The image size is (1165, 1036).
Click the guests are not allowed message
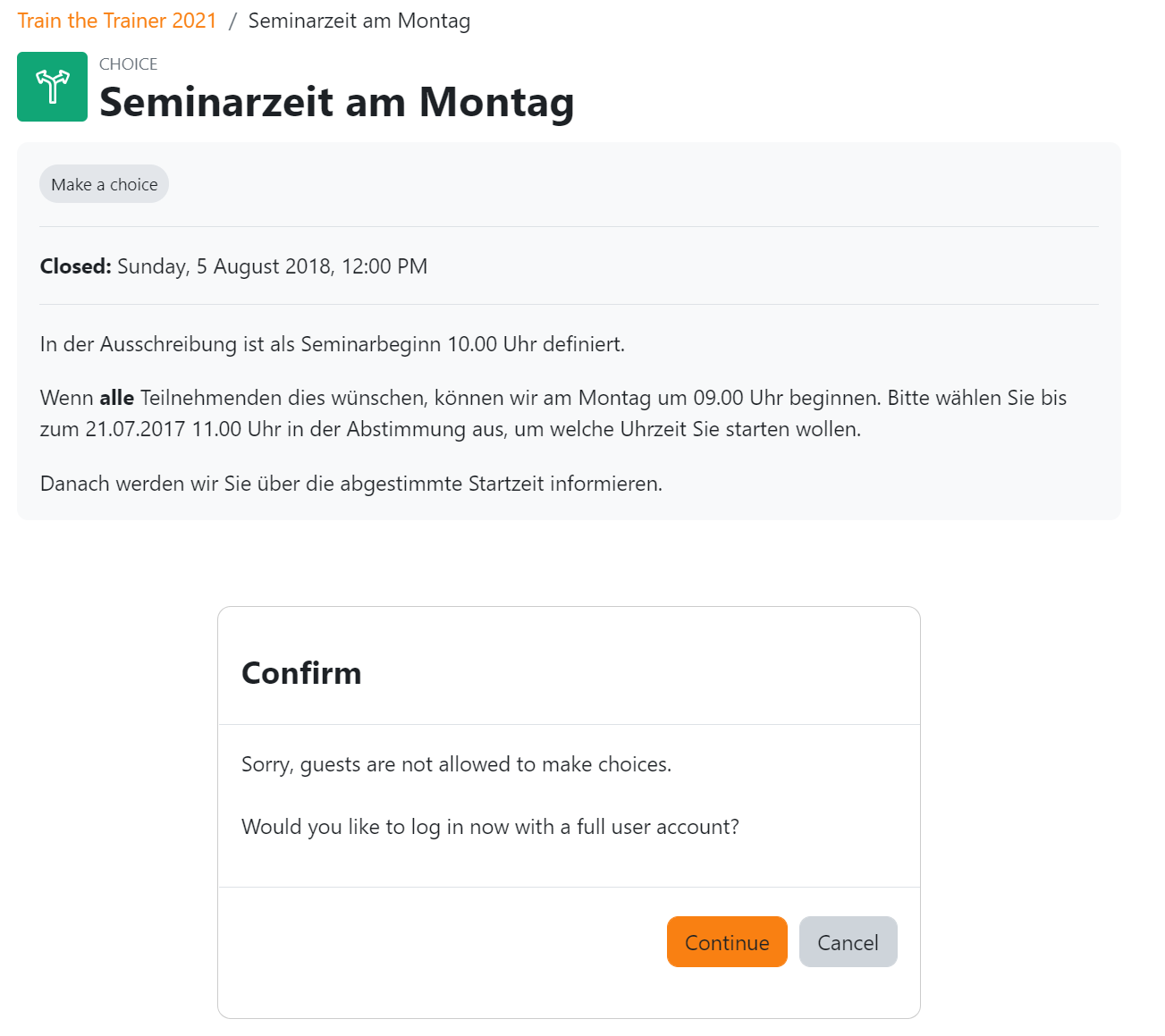pyautogui.click(x=456, y=764)
